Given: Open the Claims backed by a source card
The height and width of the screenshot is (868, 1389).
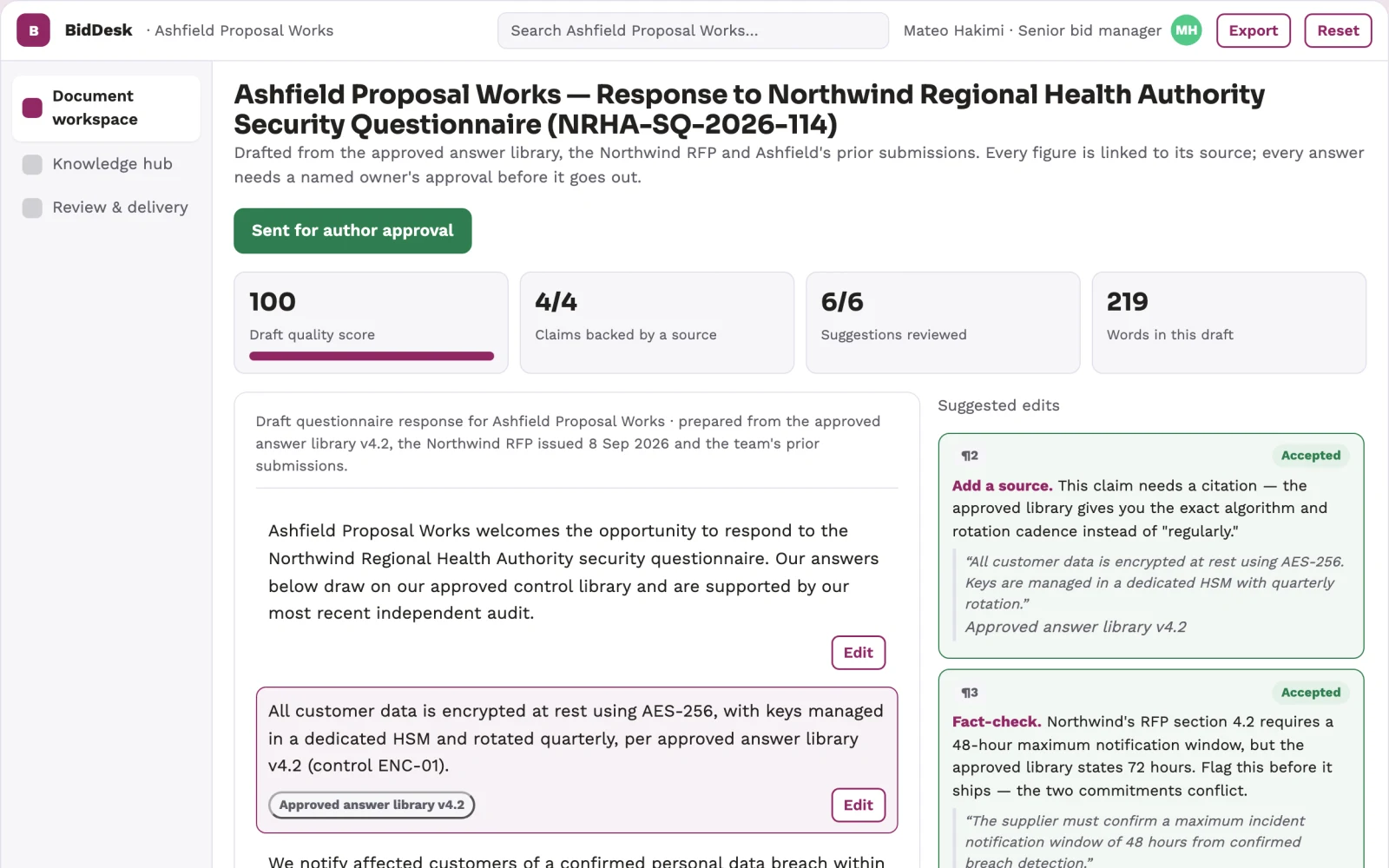Looking at the screenshot, I should [657, 323].
